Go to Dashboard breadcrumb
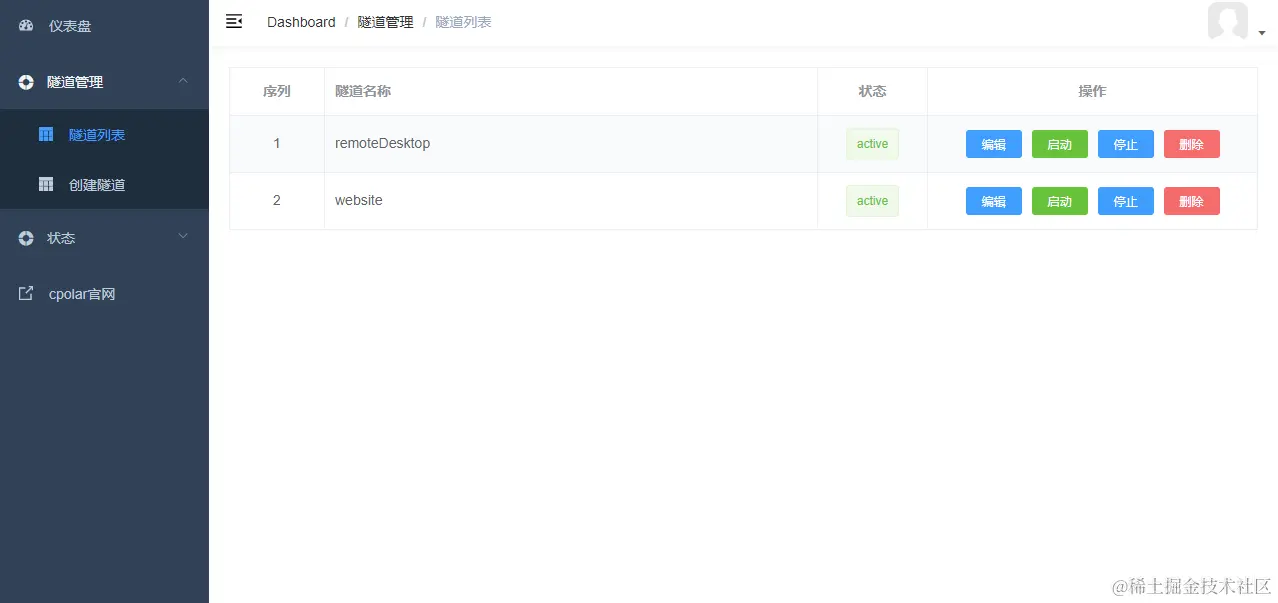 click(x=301, y=22)
